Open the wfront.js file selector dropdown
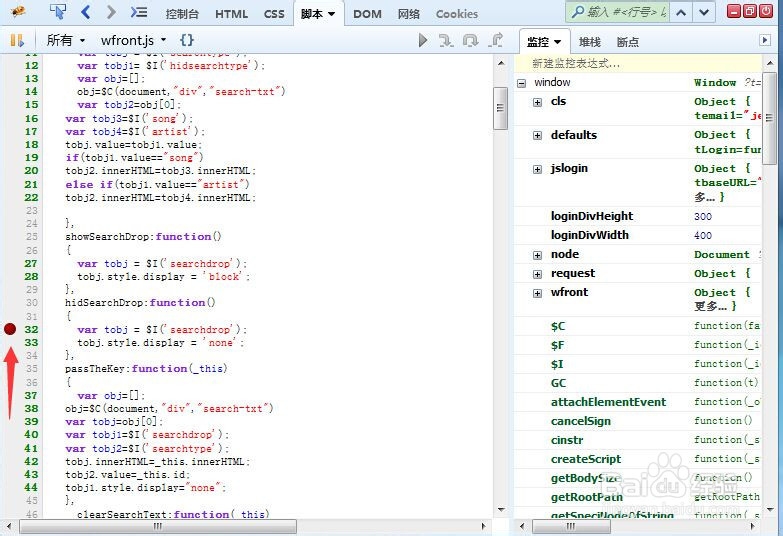Viewport: 783px width, 536px height. [133, 40]
